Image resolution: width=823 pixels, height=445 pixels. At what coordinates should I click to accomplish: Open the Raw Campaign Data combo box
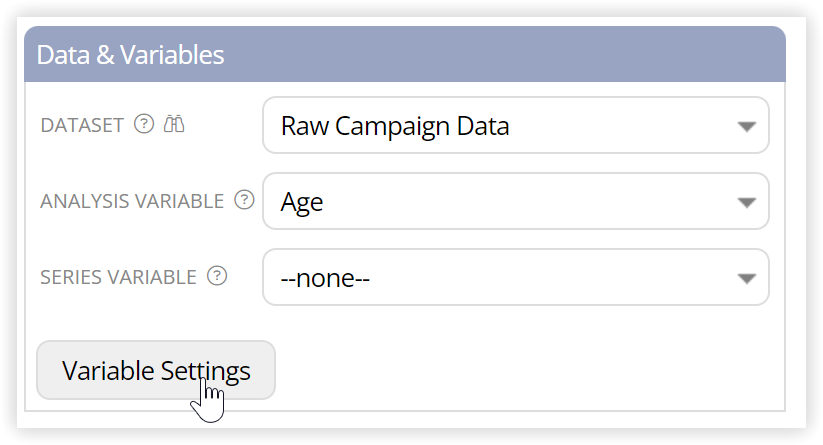516,125
